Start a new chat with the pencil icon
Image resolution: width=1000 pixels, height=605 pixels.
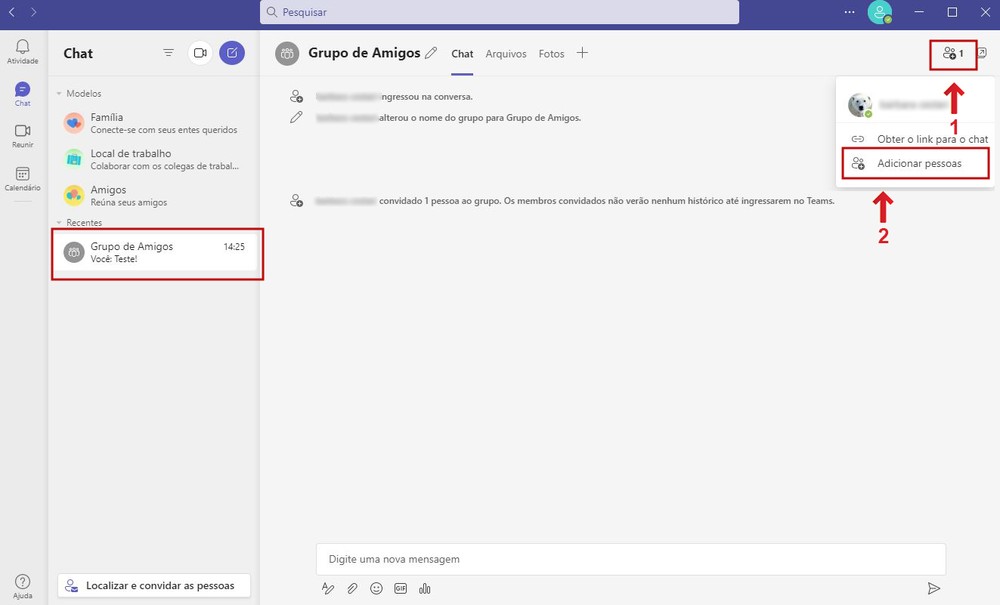click(232, 52)
